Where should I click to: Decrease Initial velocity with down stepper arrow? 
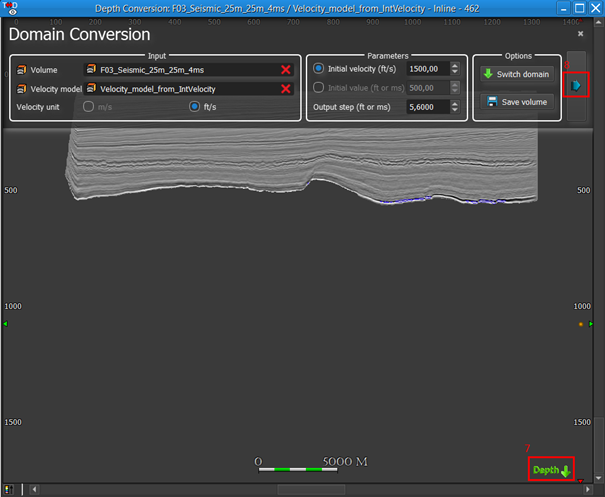coord(455,72)
